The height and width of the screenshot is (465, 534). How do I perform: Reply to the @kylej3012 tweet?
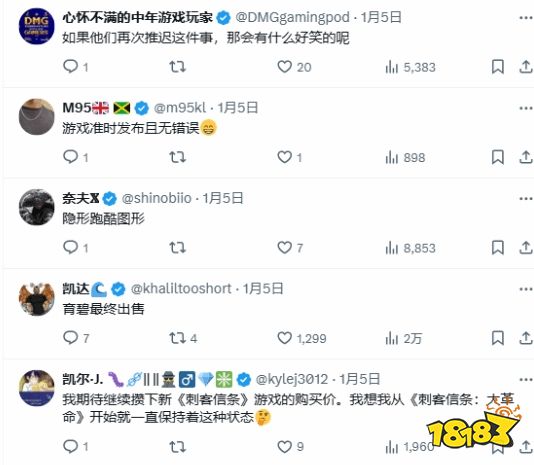75,446
